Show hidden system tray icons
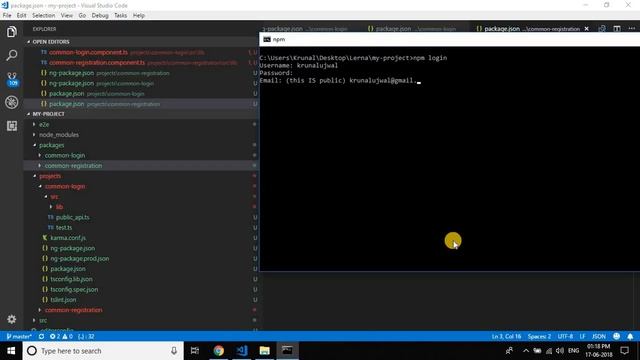640x360 pixels. pos(526,351)
